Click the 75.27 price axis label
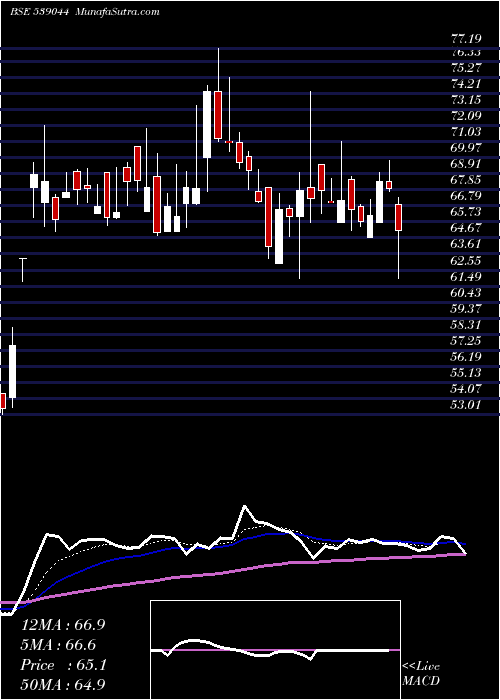This screenshot has width=500, height=700. pos(466,67)
